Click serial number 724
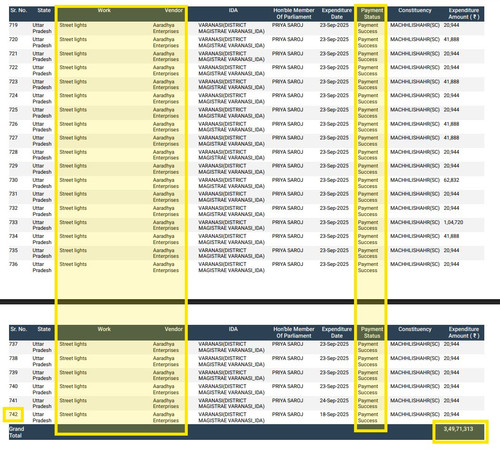 click(14, 95)
